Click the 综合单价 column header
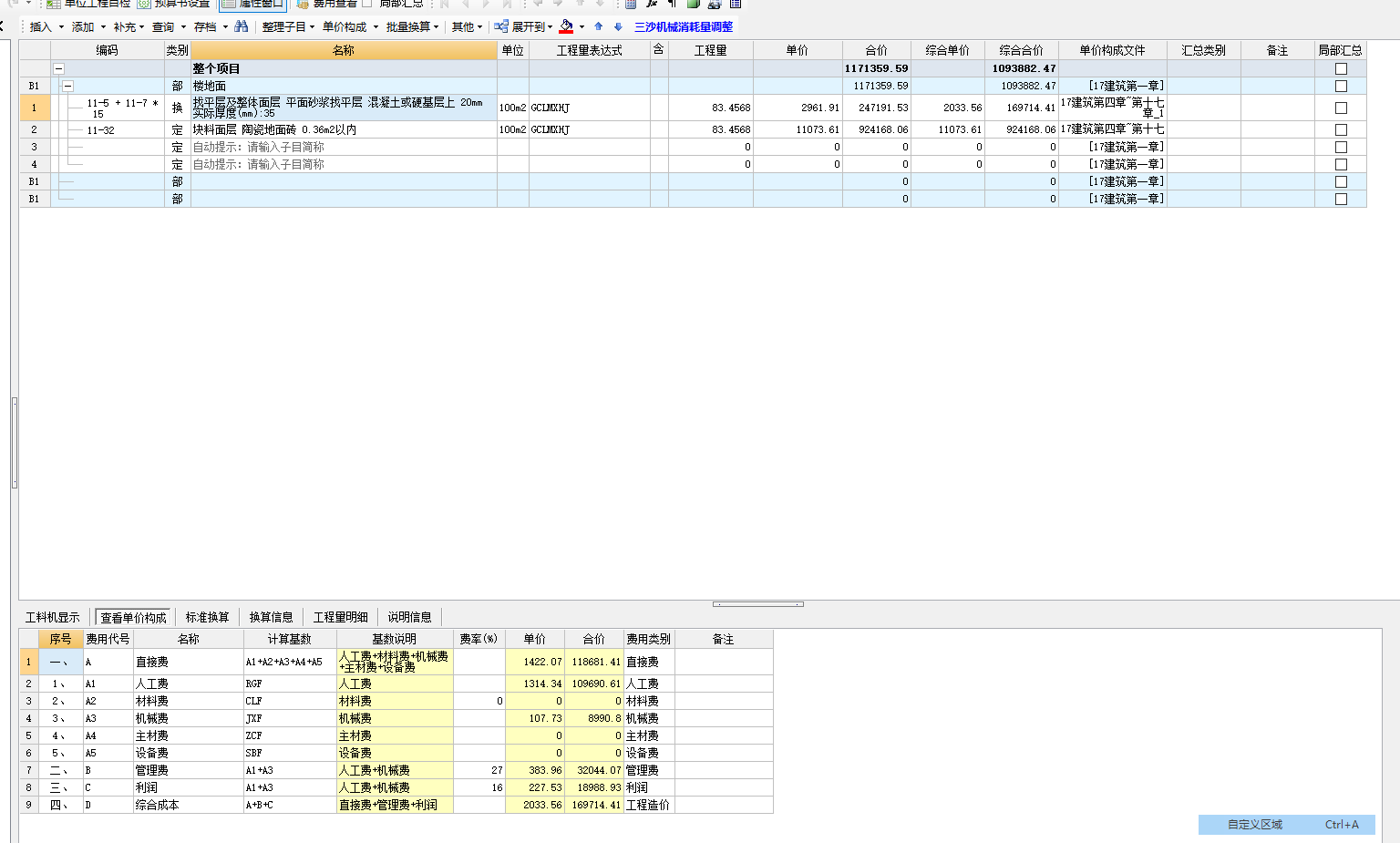Viewport: 1400px width, 843px height. (x=948, y=50)
